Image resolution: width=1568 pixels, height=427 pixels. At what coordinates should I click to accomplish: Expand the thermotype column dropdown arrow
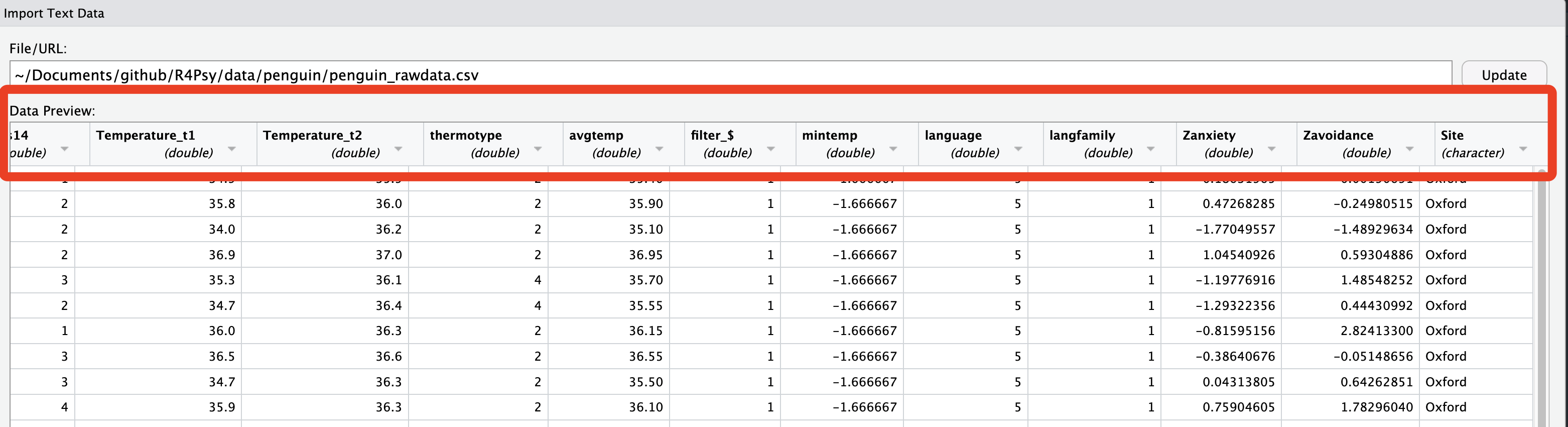coord(538,149)
